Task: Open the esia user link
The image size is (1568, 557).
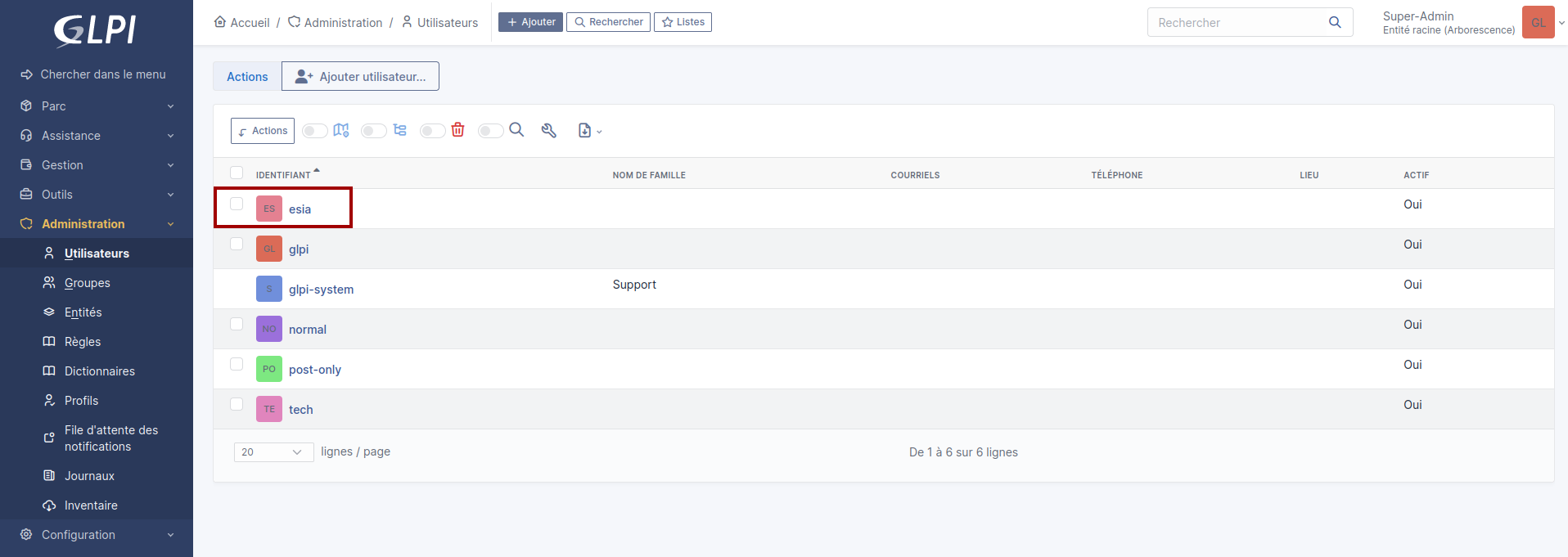Action: tap(300, 209)
